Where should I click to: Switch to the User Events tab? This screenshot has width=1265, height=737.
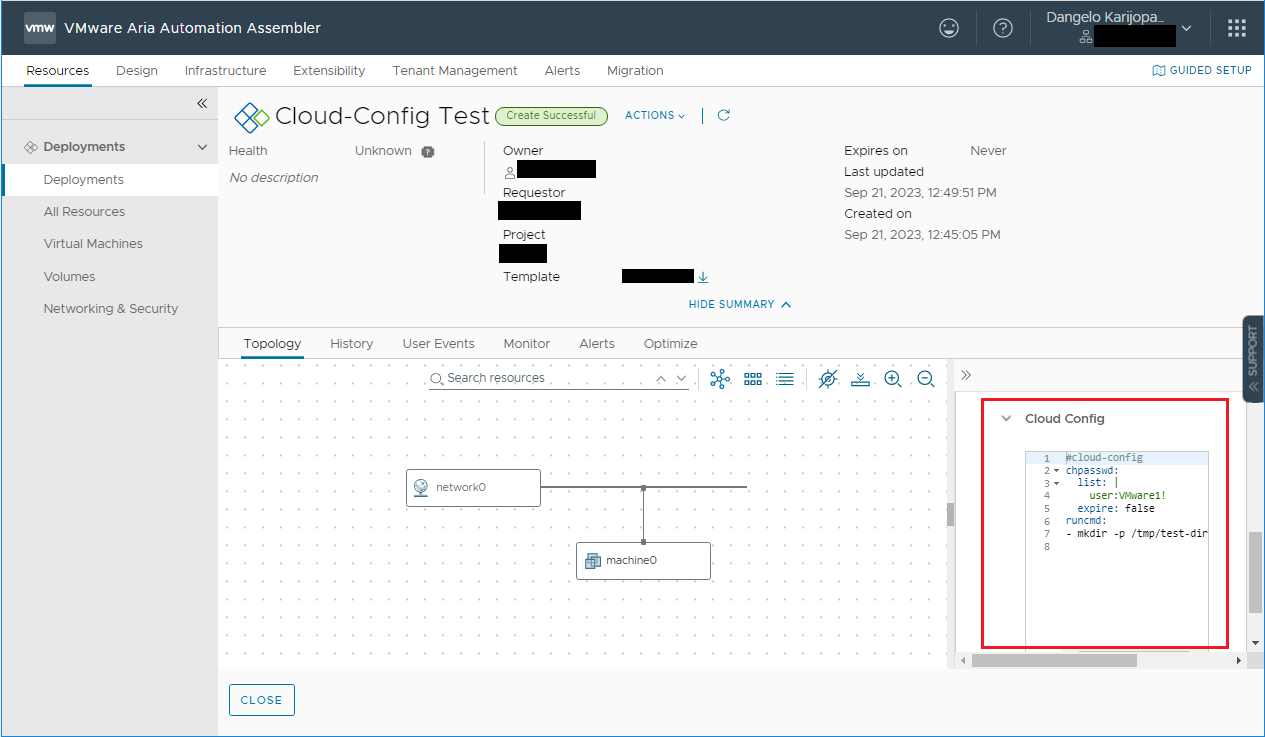click(x=438, y=343)
